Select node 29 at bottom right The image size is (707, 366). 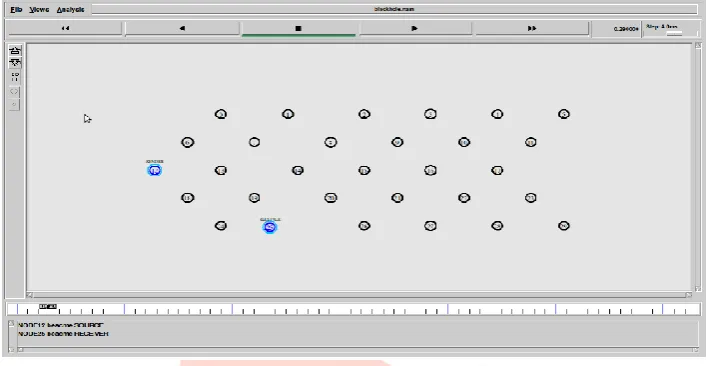[564, 225]
